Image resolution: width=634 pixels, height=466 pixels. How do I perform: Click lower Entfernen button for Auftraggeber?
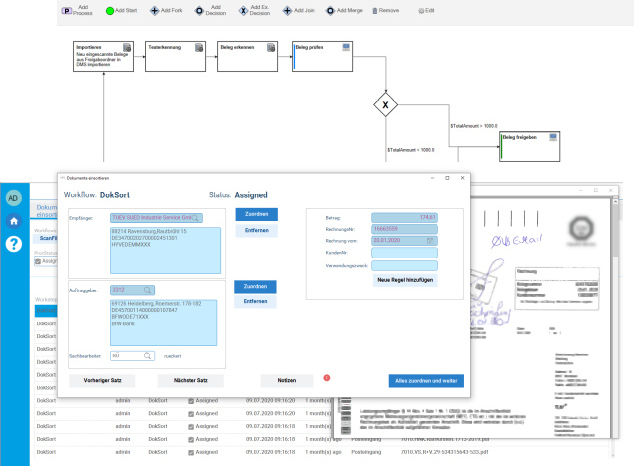[x=255, y=302]
